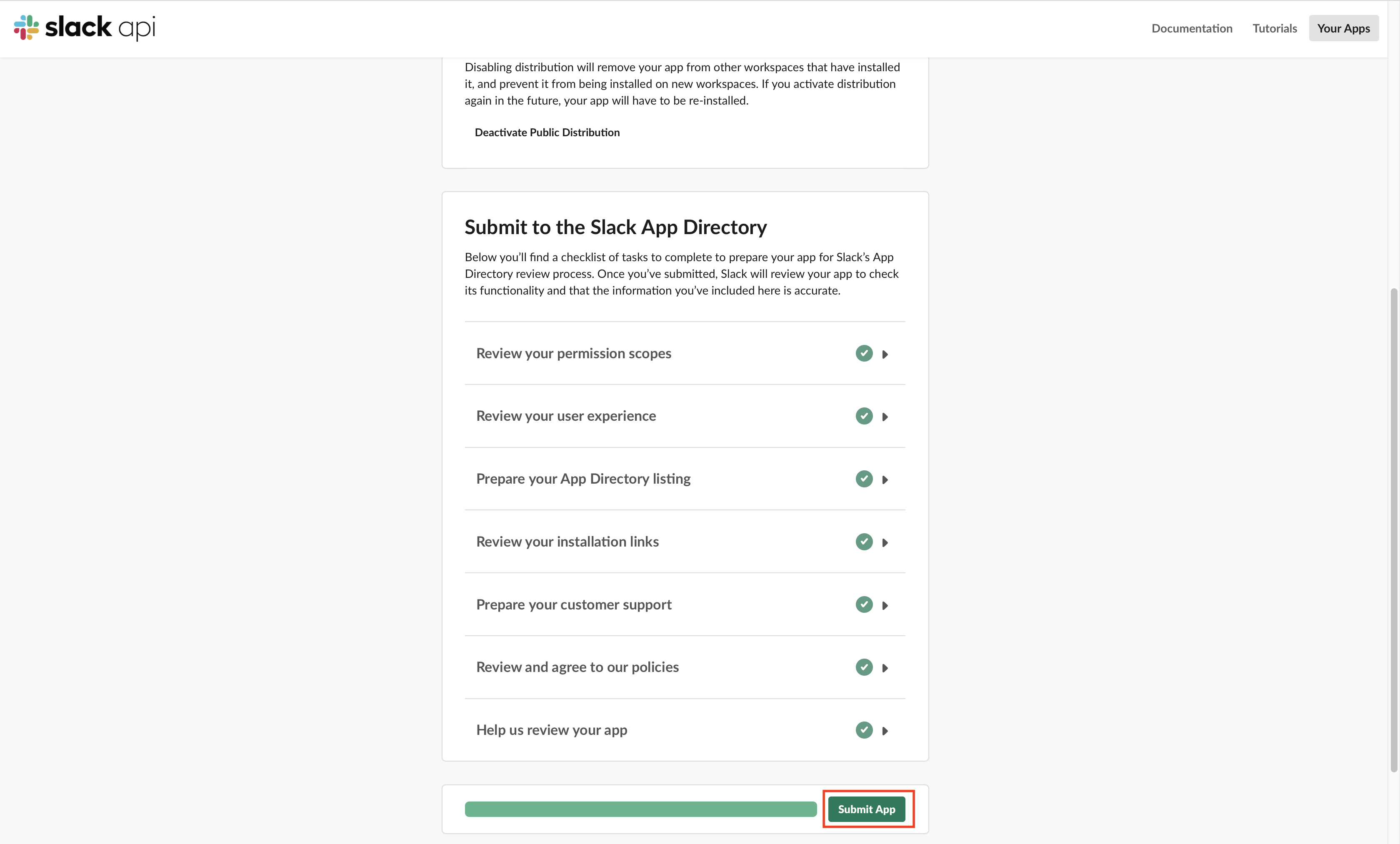The image size is (1400, 844).
Task: Click the green checkmark for permission scopes
Action: [864, 353]
